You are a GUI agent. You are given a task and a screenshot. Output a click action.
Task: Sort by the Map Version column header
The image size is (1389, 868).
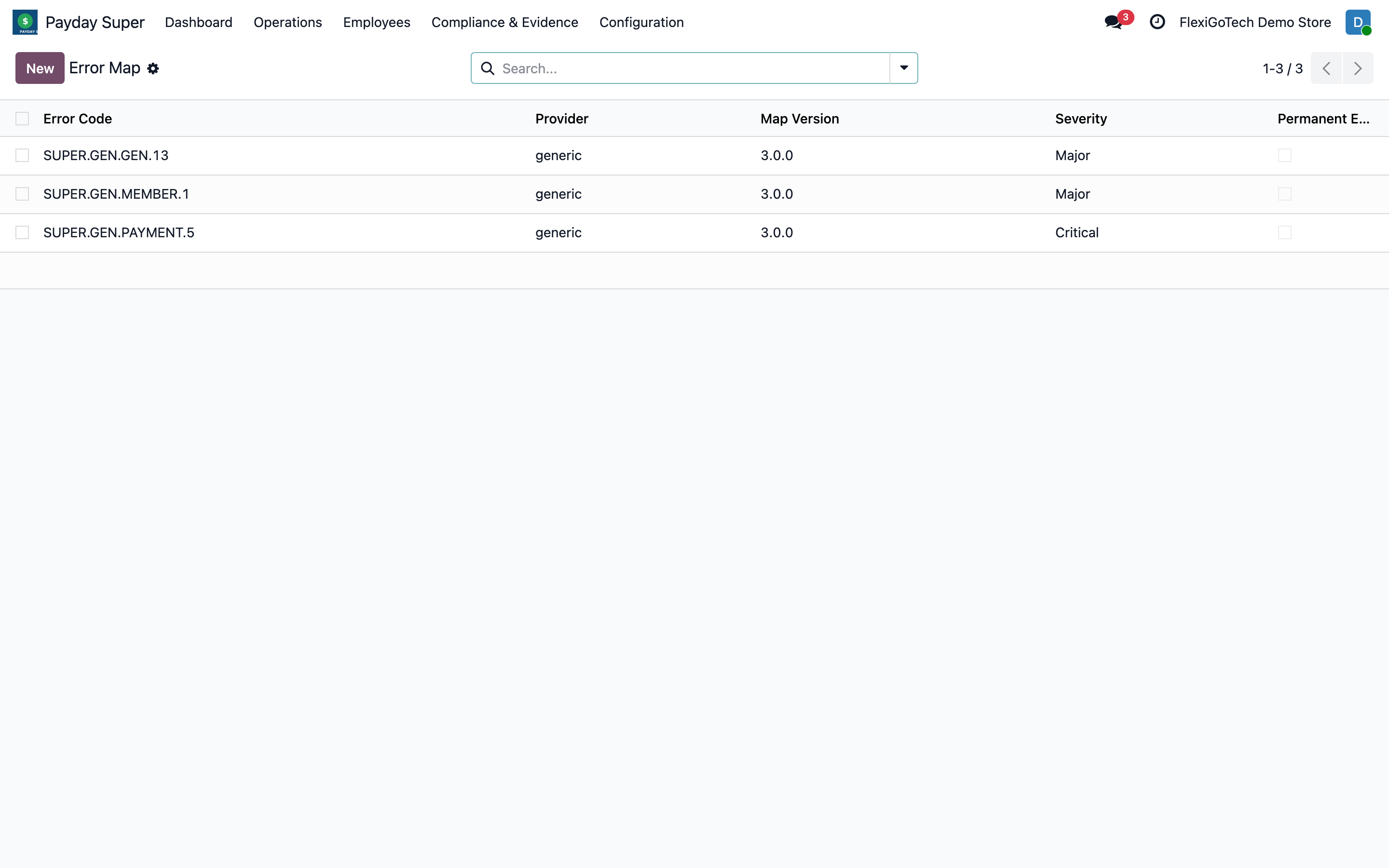(x=800, y=119)
